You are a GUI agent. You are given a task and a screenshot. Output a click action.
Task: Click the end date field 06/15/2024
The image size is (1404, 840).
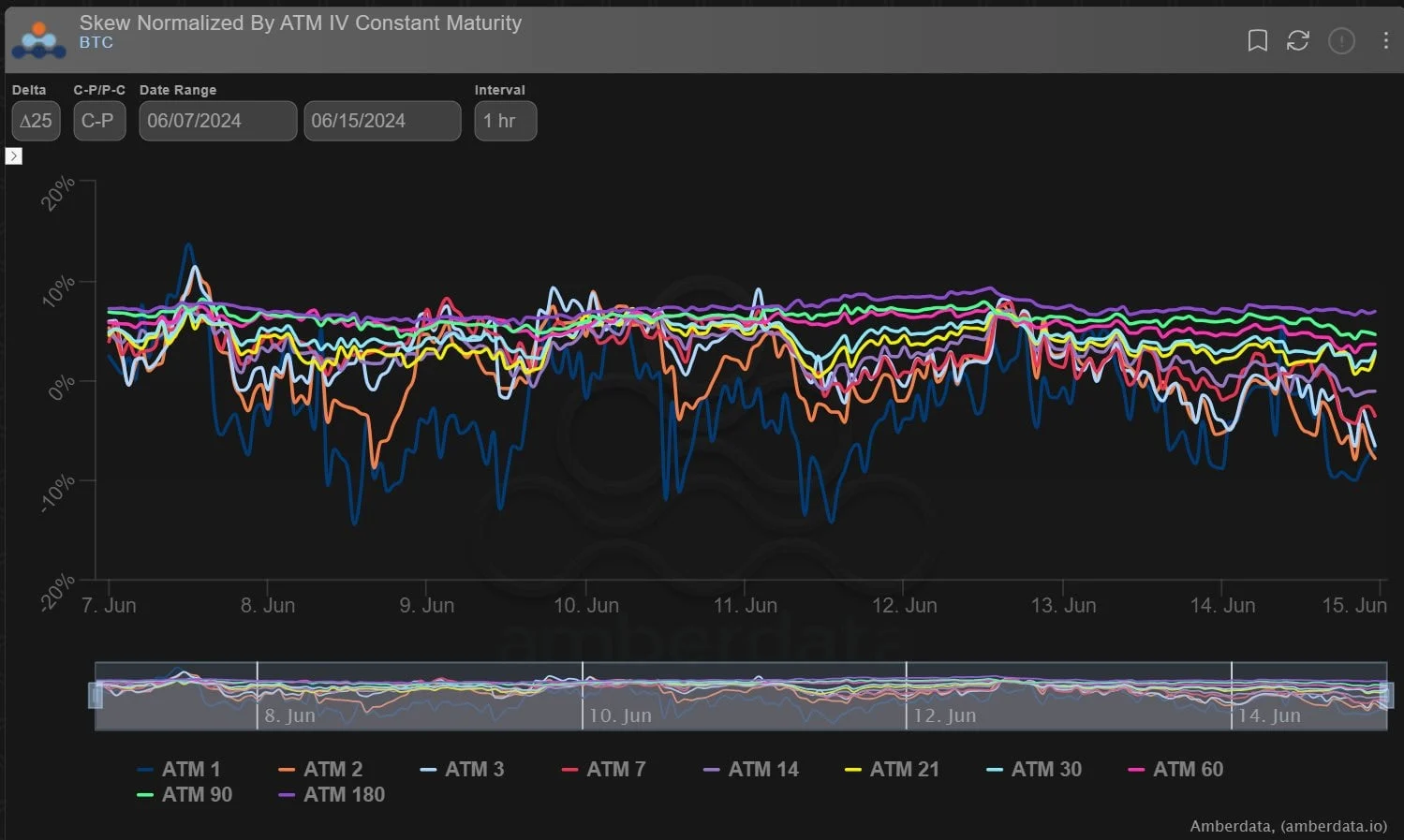coord(382,121)
